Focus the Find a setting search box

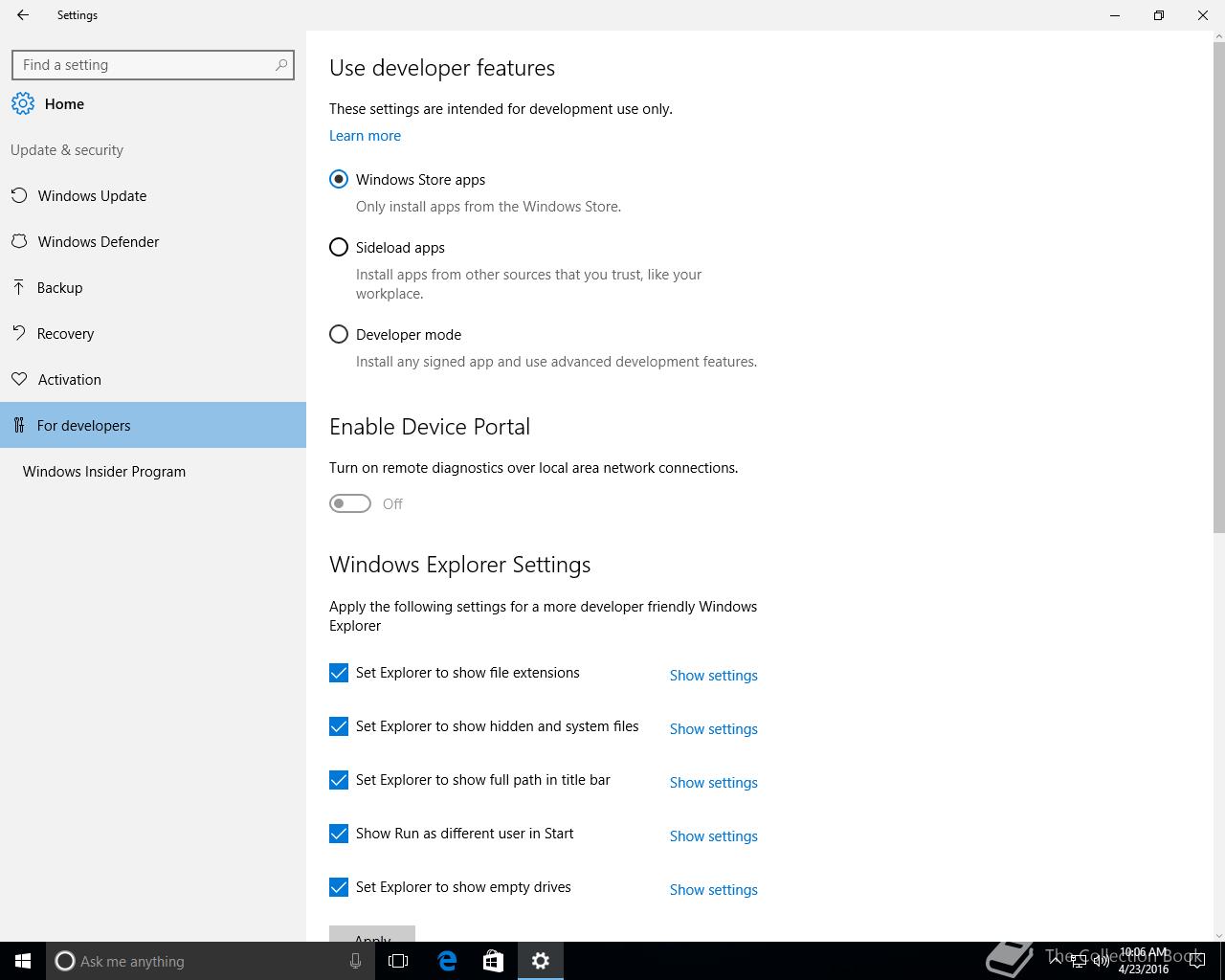pyautogui.click(x=153, y=65)
